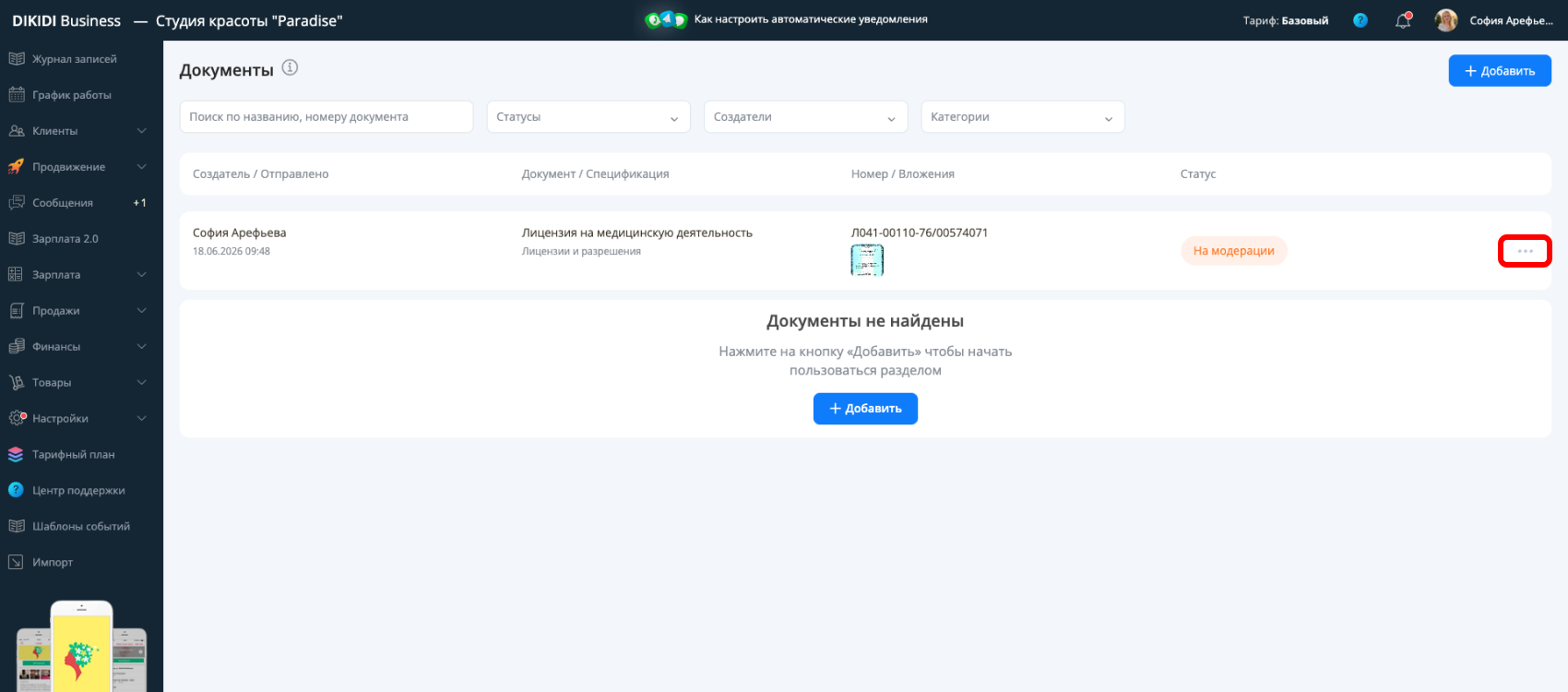1568x692 pixels.
Task: Click Лицензия на медицинскую деятельность title
Action: click(637, 233)
